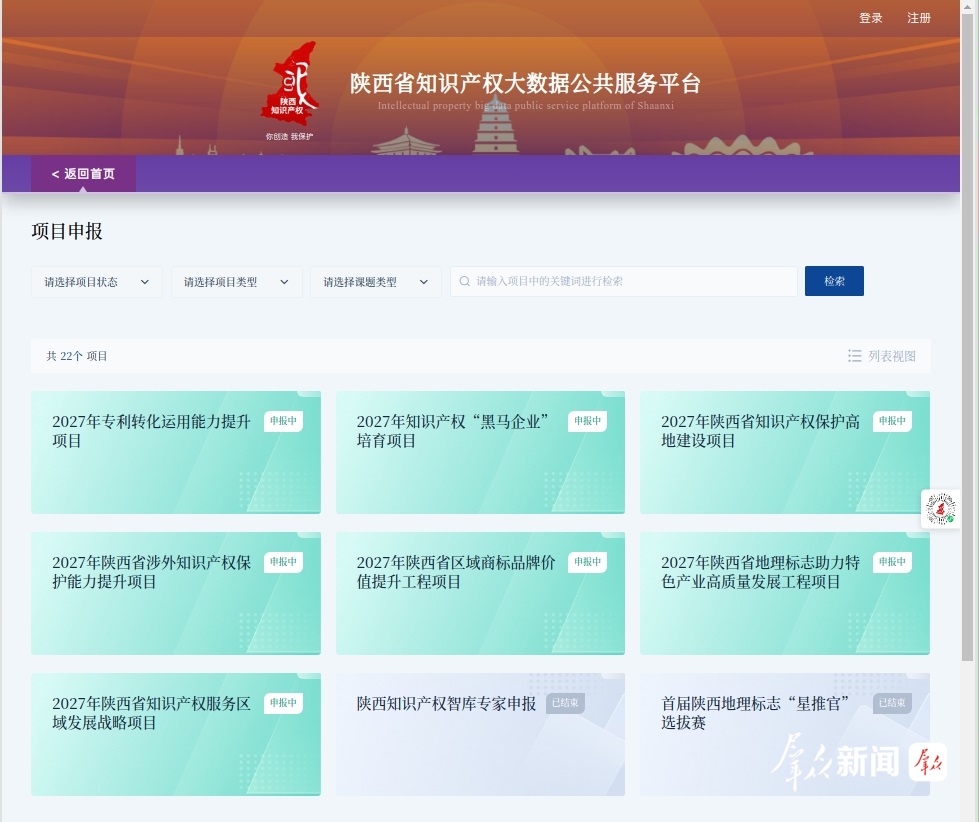Click the 项目申报 page heading
The image size is (979, 822).
pyautogui.click(x=67, y=232)
